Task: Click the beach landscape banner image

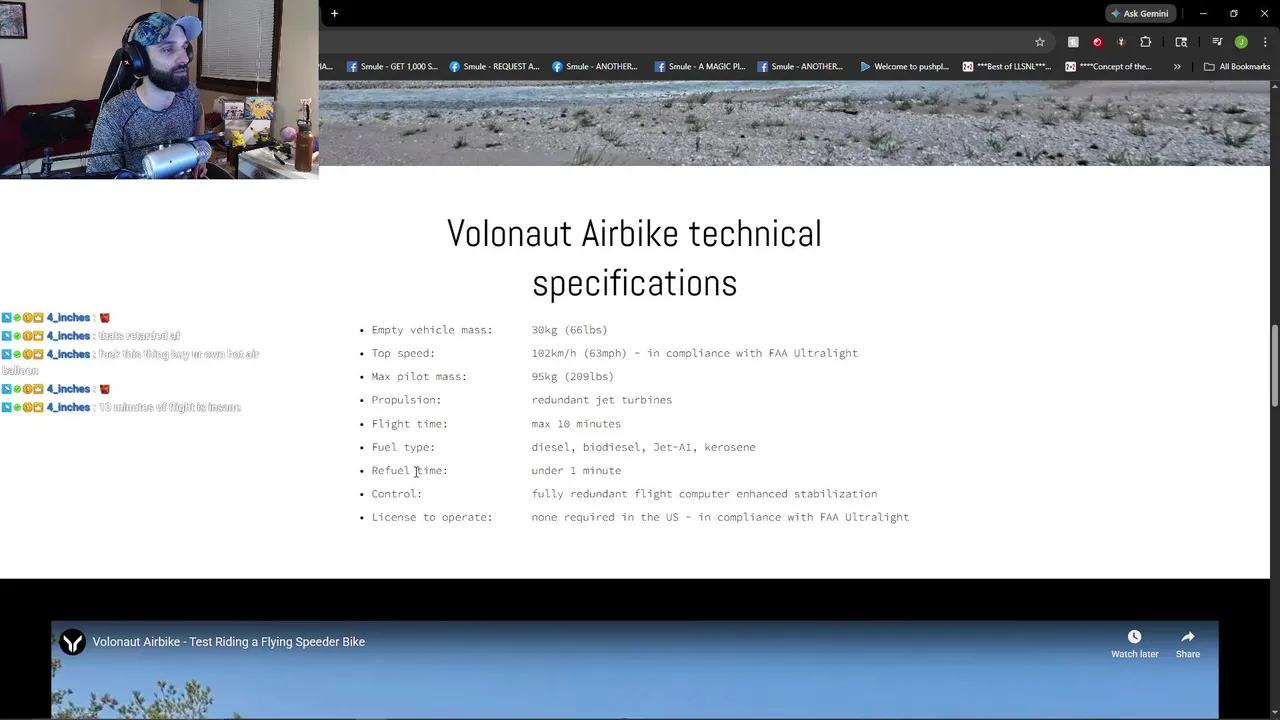Action: click(794, 123)
